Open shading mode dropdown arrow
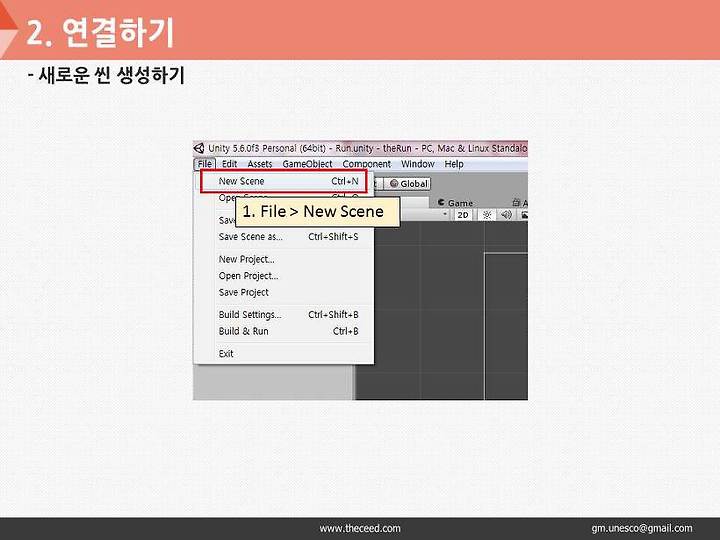Screen dimensions: 720x540 coord(444,214)
